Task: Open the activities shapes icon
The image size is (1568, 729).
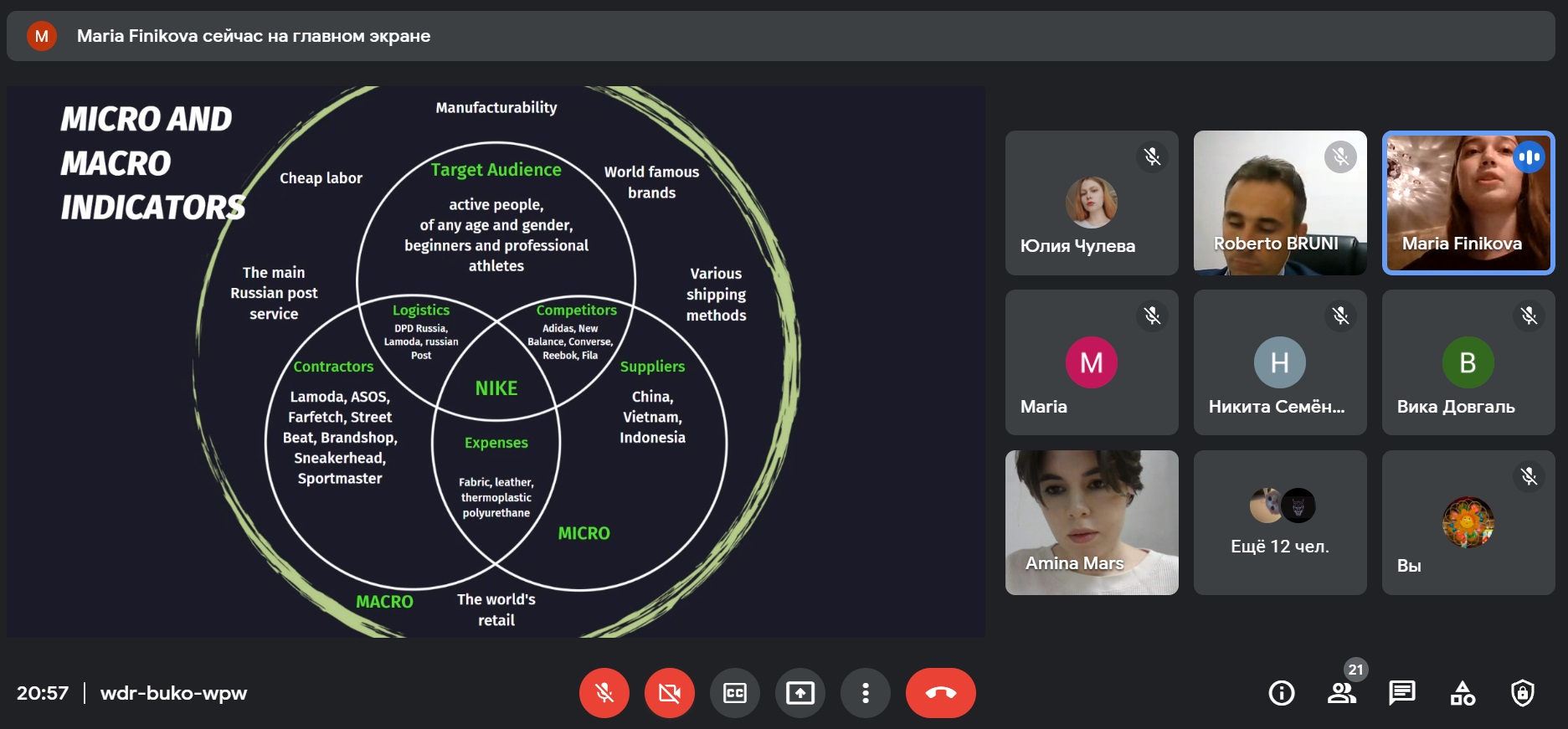Action: [x=1463, y=693]
